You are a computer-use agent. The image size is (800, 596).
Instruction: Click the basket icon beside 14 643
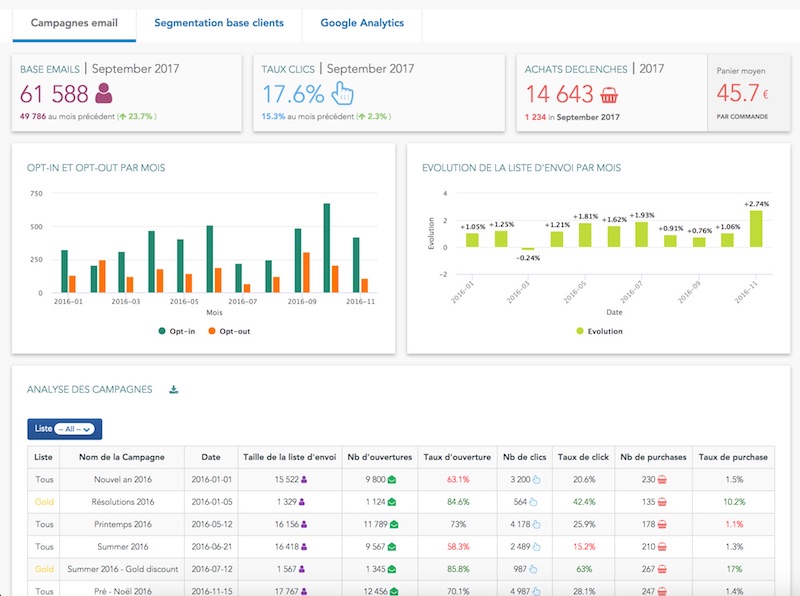pyautogui.click(x=609, y=95)
